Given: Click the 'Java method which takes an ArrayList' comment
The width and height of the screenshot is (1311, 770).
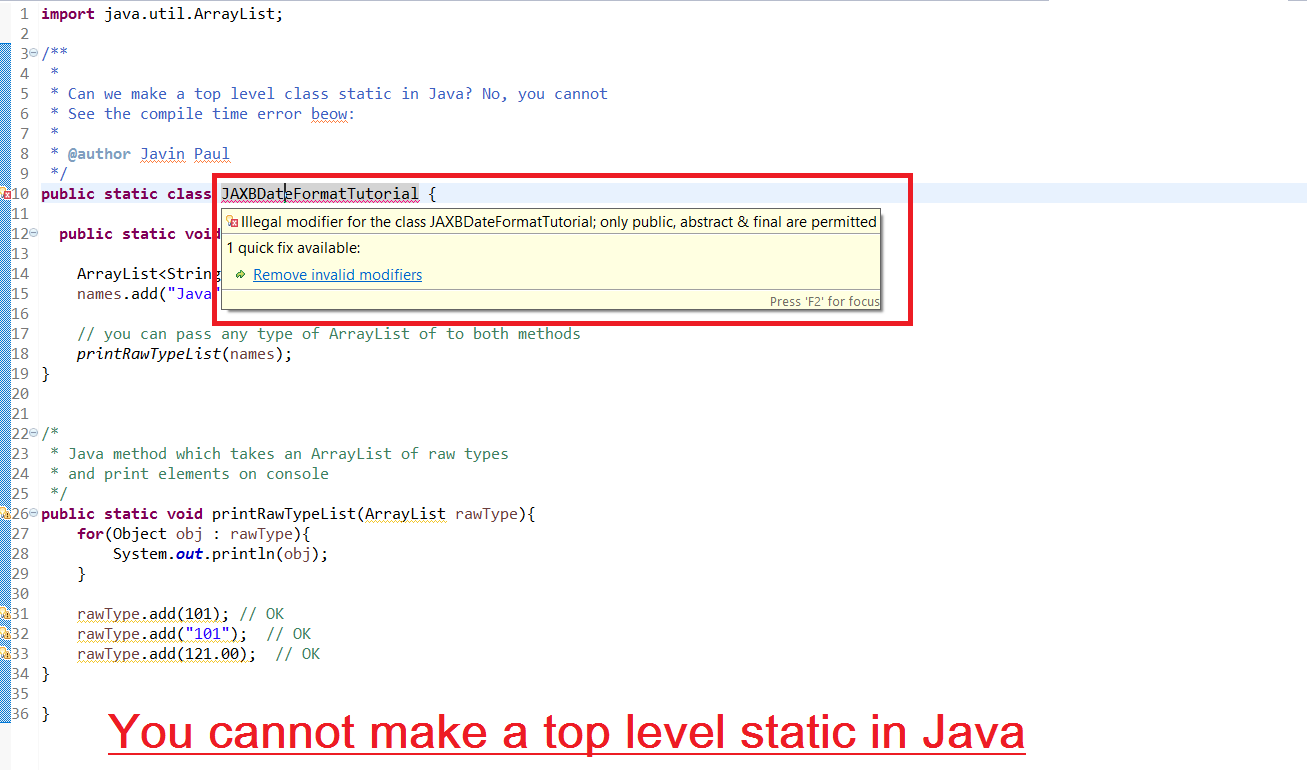Looking at the screenshot, I should (x=288, y=454).
